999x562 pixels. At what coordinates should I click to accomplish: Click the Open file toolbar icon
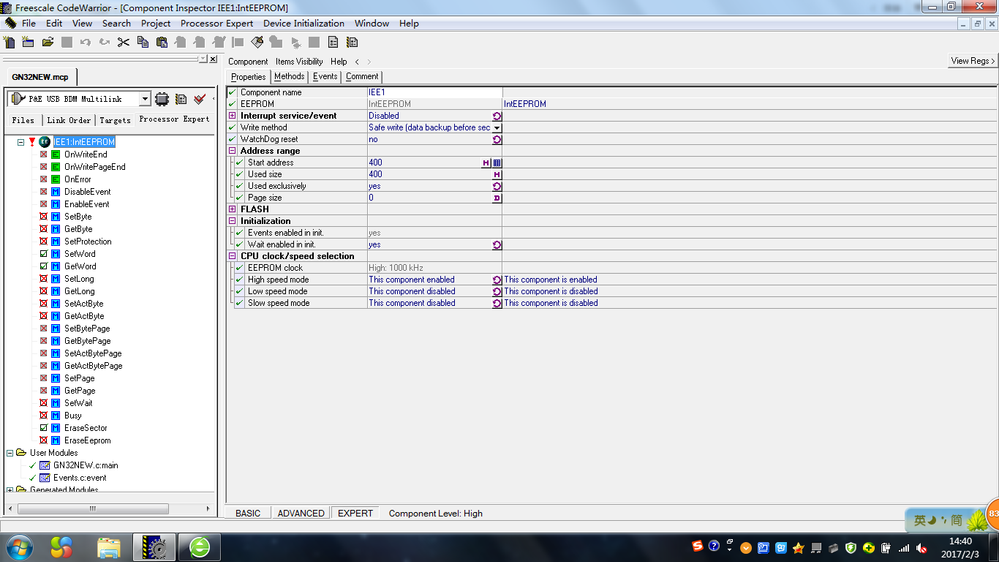[47, 43]
